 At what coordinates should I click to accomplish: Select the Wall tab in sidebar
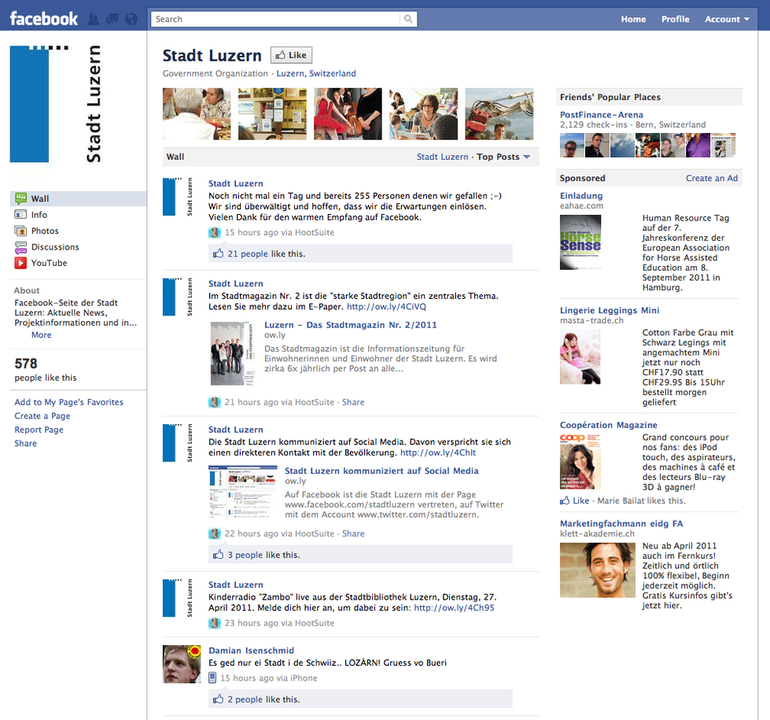(x=78, y=198)
